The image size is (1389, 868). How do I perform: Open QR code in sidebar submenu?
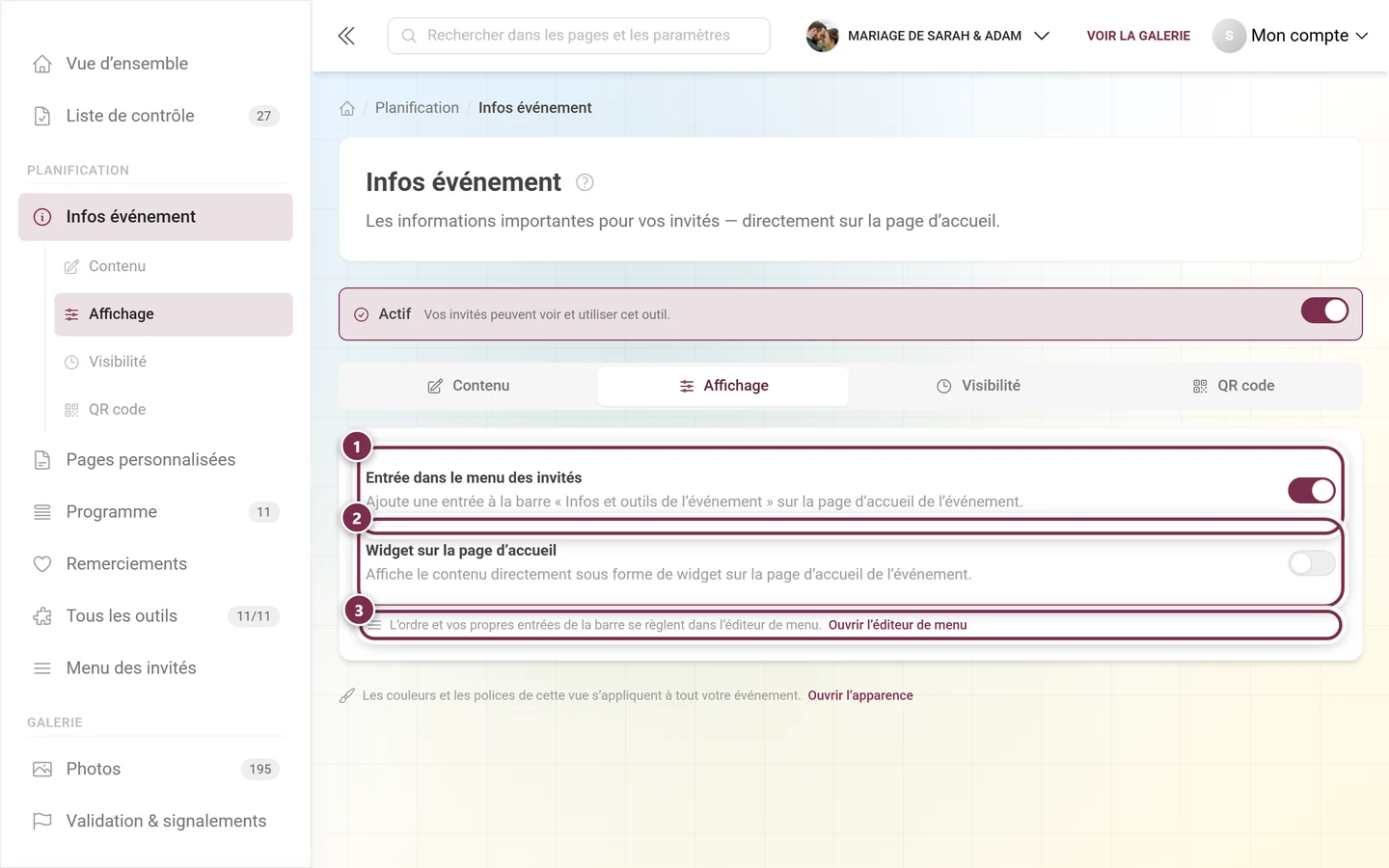tap(174, 410)
